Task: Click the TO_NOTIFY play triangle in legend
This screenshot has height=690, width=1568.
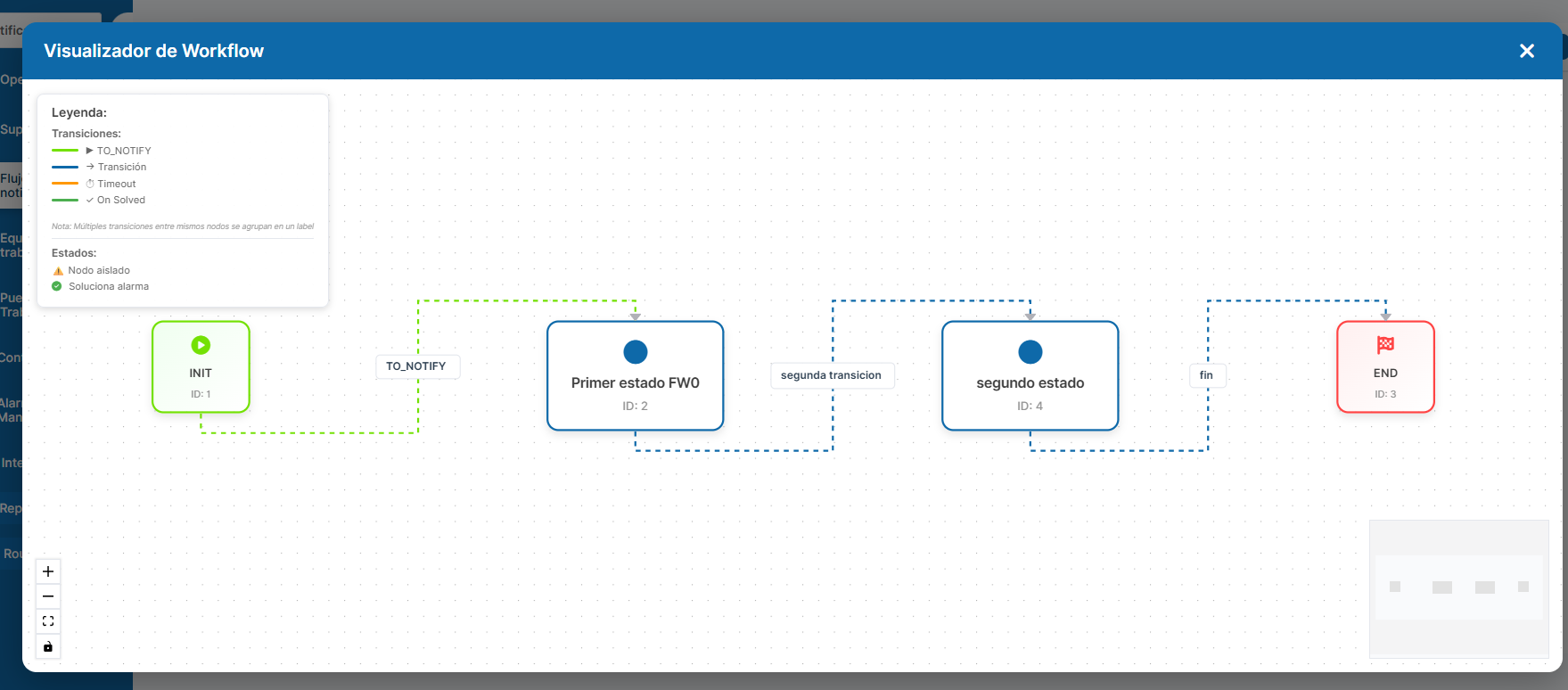Action: [x=90, y=151]
